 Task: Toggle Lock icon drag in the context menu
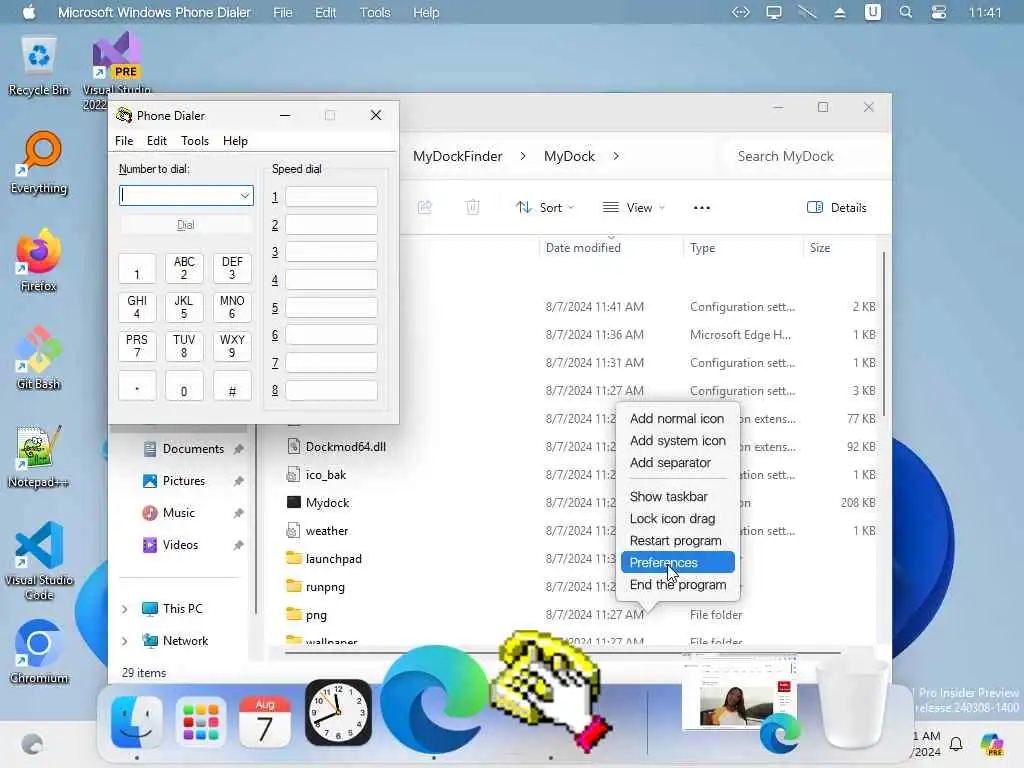[x=678, y=519]
